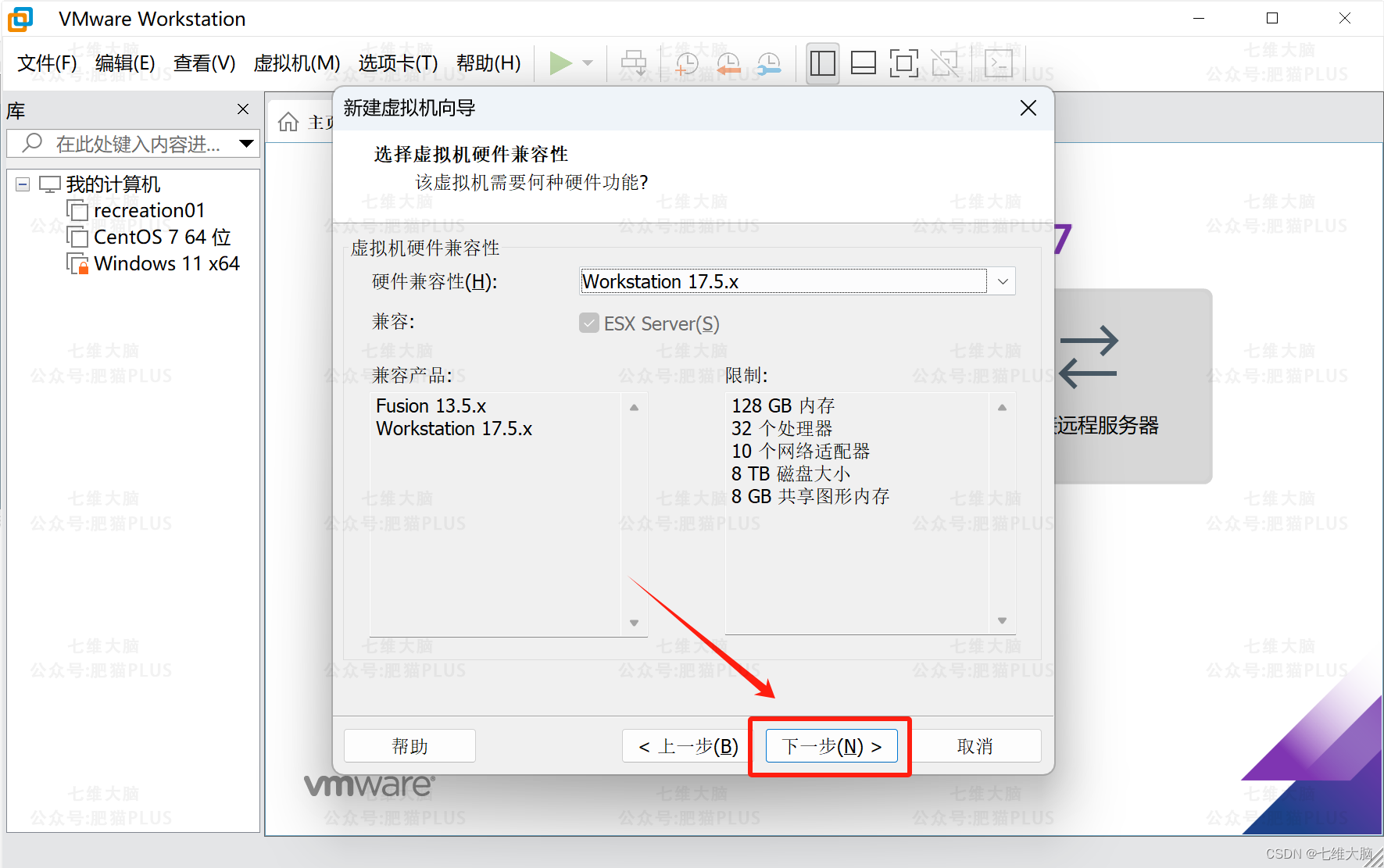The width and height of the screenshot is (1384, 868).
Task: Click the console view toolbar icon
Action: click(x=999, y=63)
